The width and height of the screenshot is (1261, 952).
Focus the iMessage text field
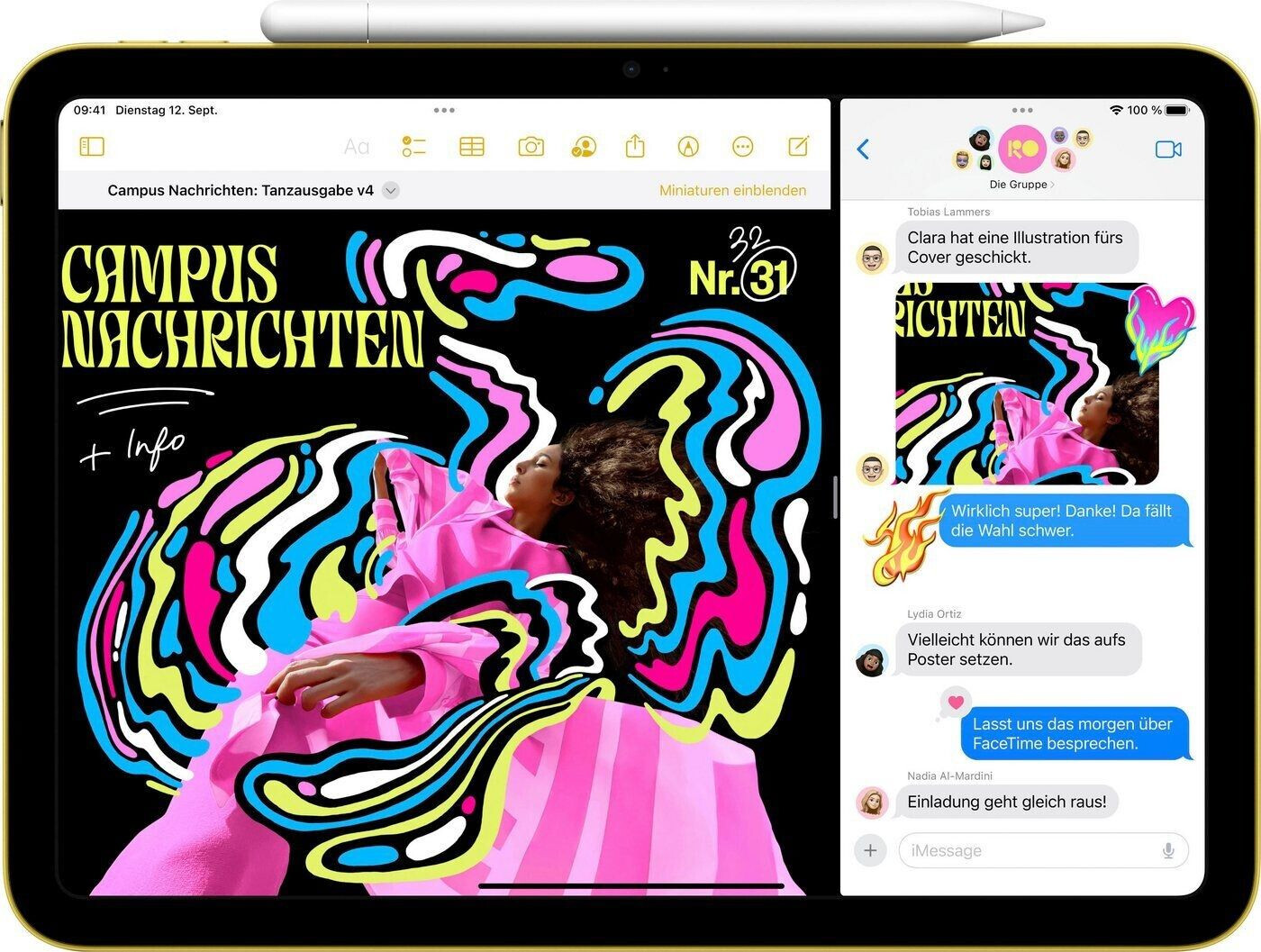[x=1043, y=850]
